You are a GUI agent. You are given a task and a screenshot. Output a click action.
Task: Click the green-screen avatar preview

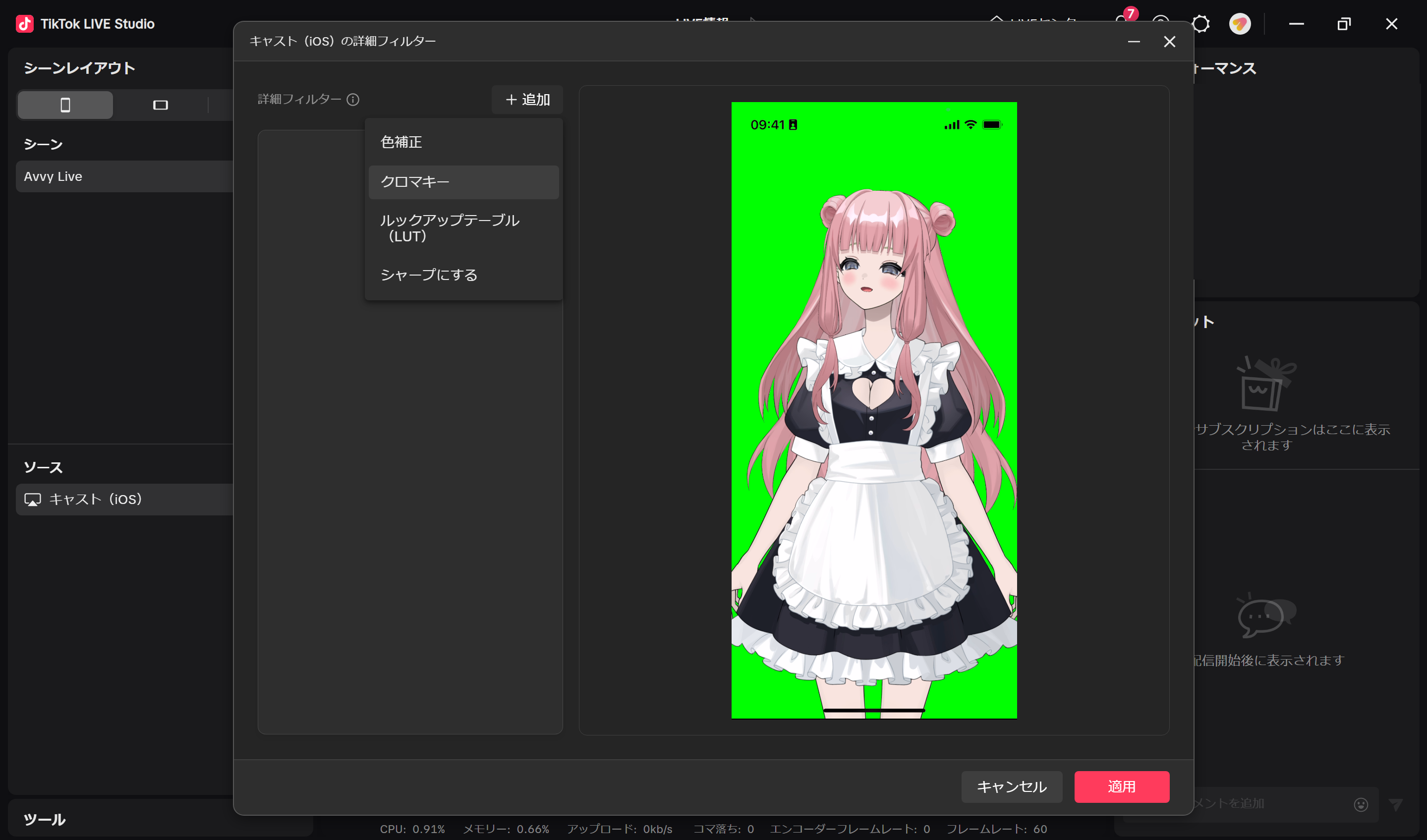pos(874,410)
